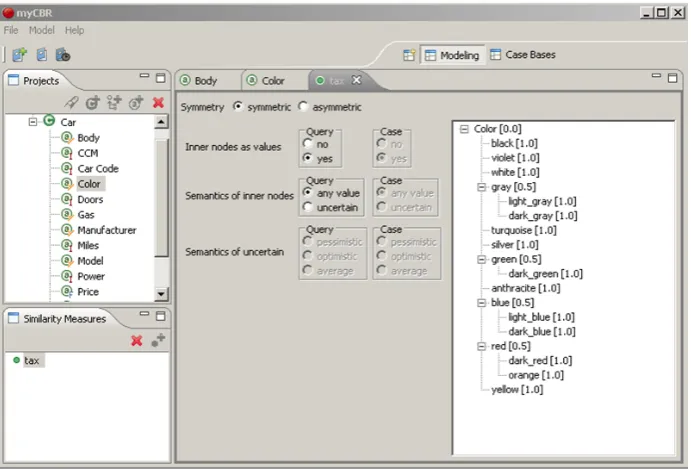Click the add concept icon in Projects toolbar
Image resolution: width=691 pixels, height=470 pixels.
tap(93, 103)
